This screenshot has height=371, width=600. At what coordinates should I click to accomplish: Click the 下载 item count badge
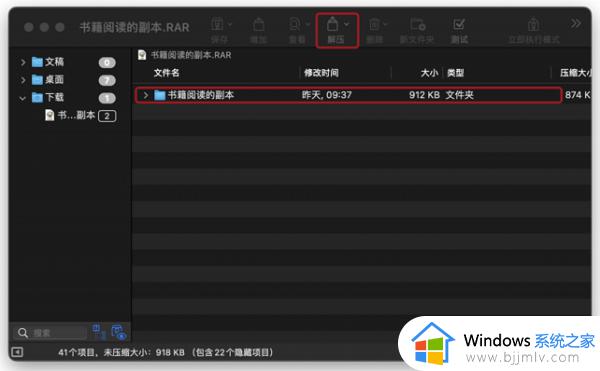pos(107,98)
